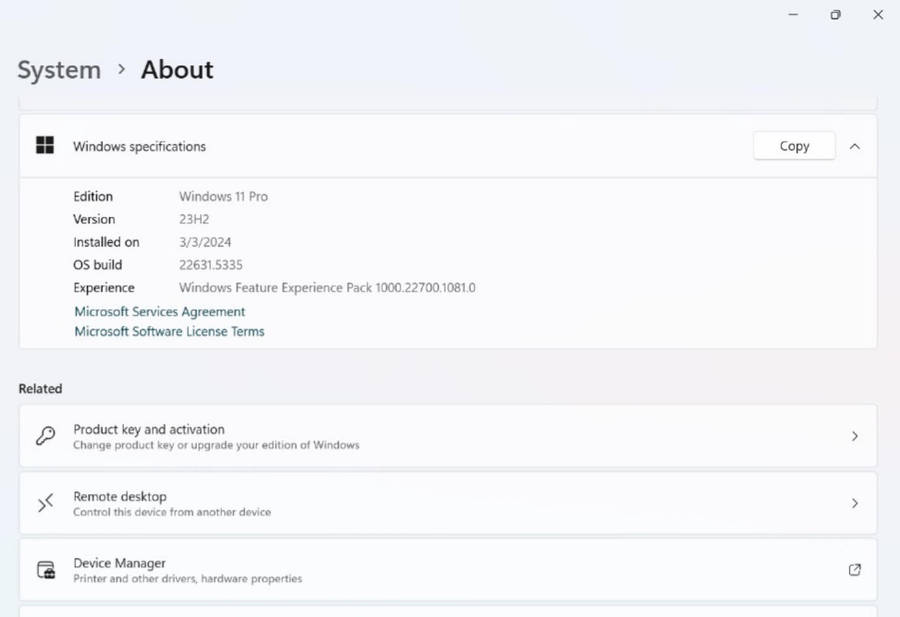The width and height of the screenshot is (900, 617).
Task: Click the About breadcrumb title
Action: (x=177, y=70)
